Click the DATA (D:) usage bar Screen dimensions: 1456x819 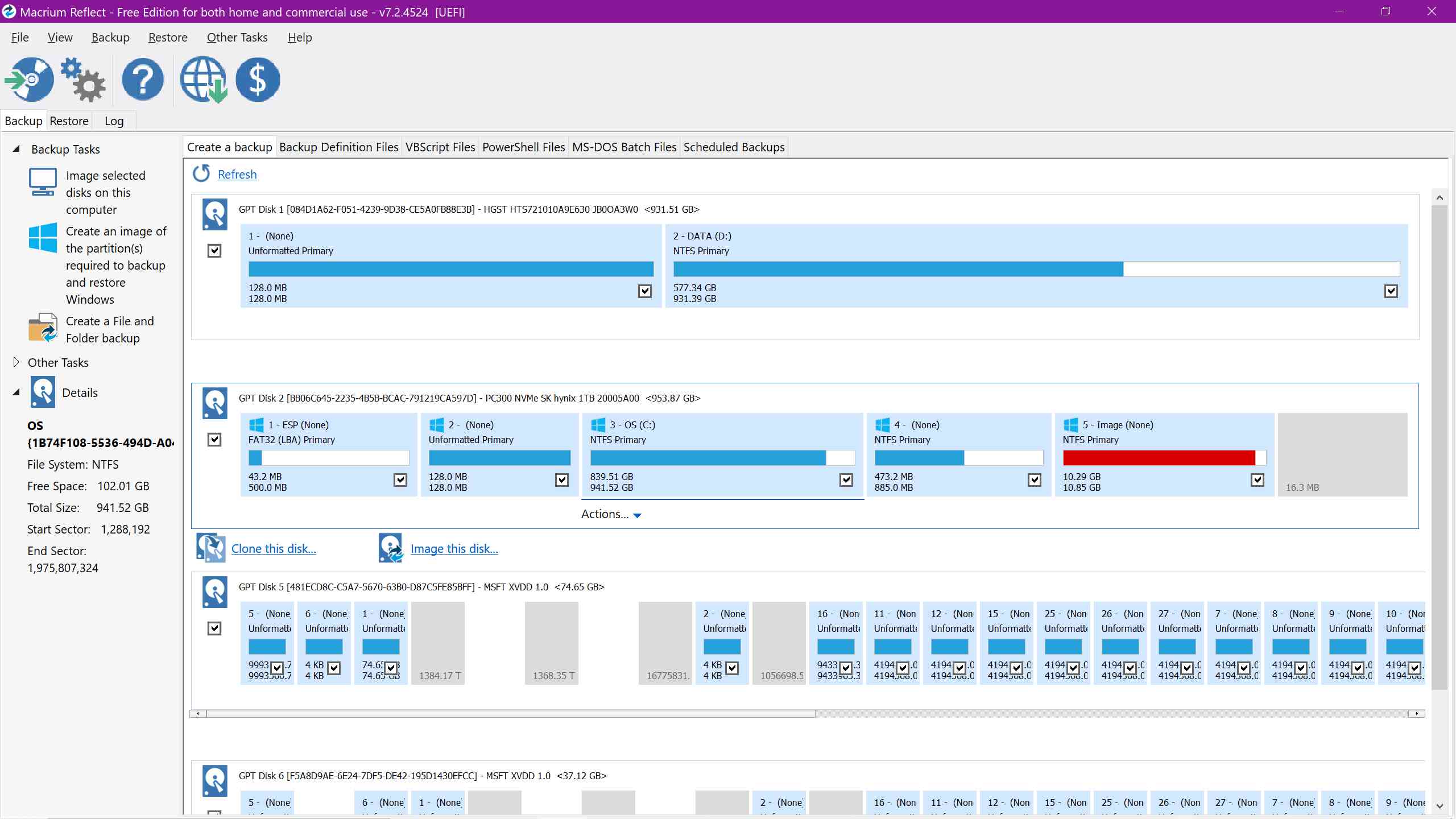click(x=1036, y=269)
